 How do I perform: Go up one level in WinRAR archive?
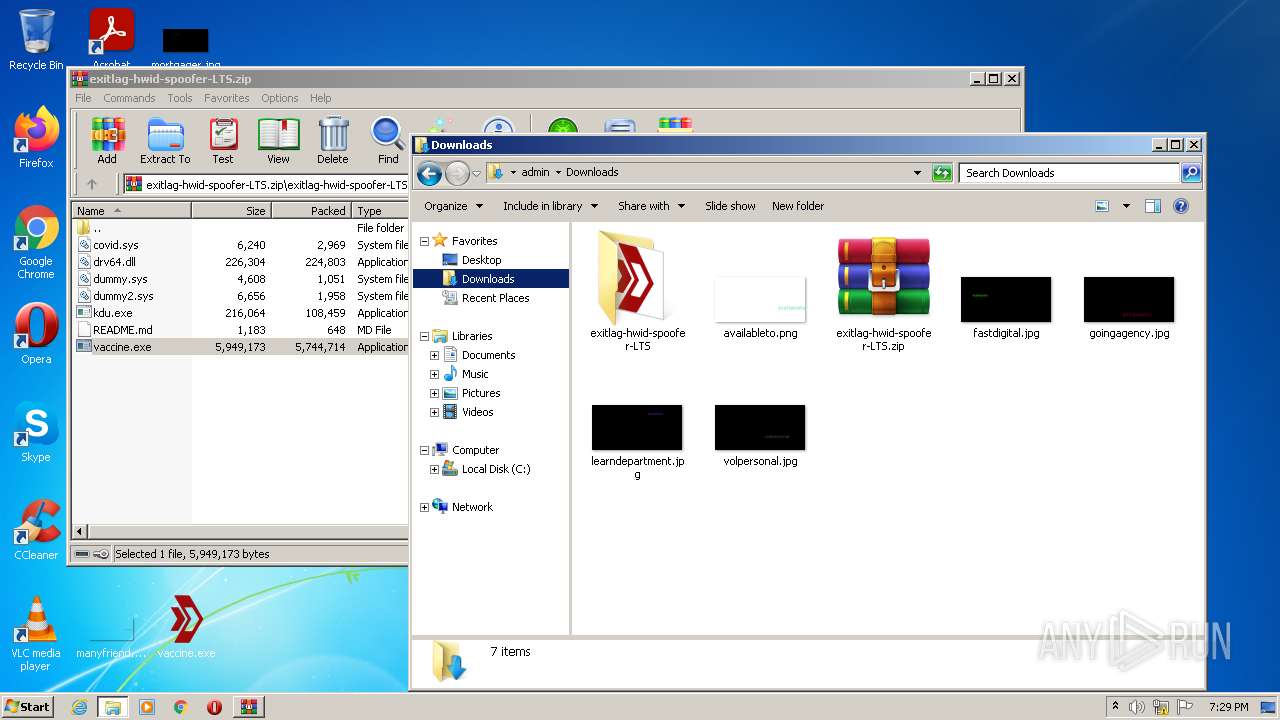tap(92, 184)
